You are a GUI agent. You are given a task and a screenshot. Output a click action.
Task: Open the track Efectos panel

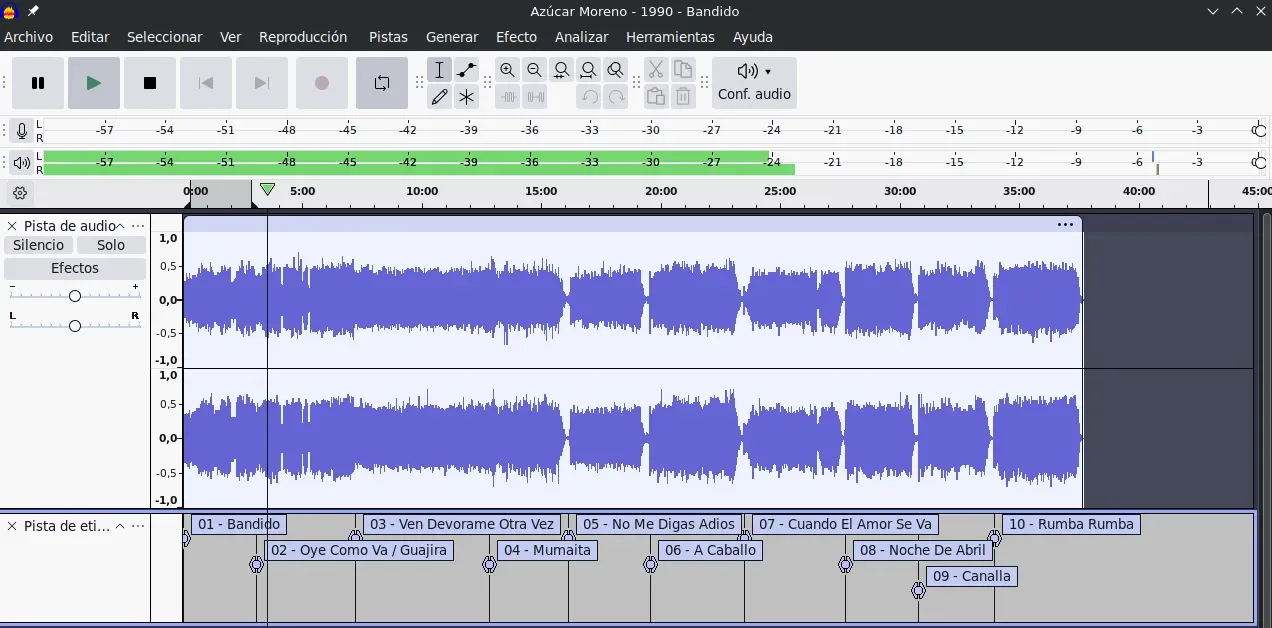pyautogui.click(x=75, y=268)
